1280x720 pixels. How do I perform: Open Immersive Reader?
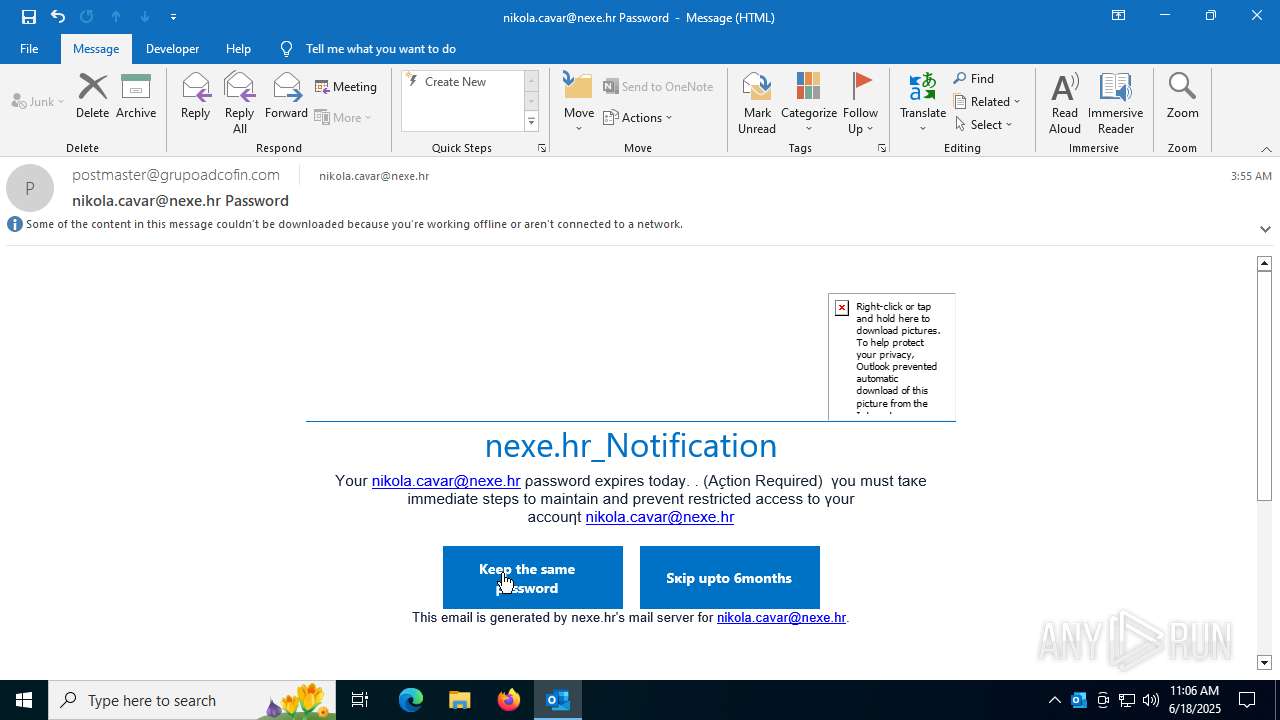[1115, 103]
